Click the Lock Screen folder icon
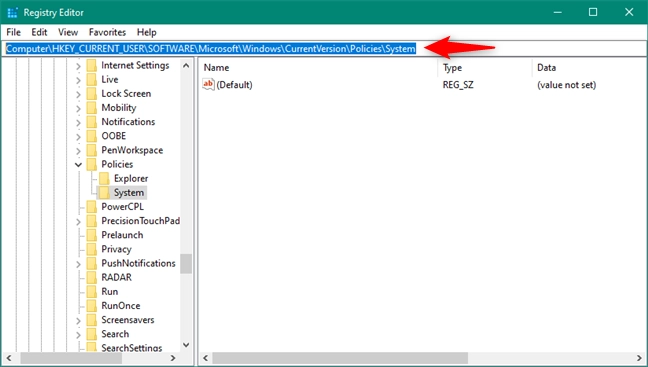The height and width of the screenshot is (367, 648). (x=92, y=93)
